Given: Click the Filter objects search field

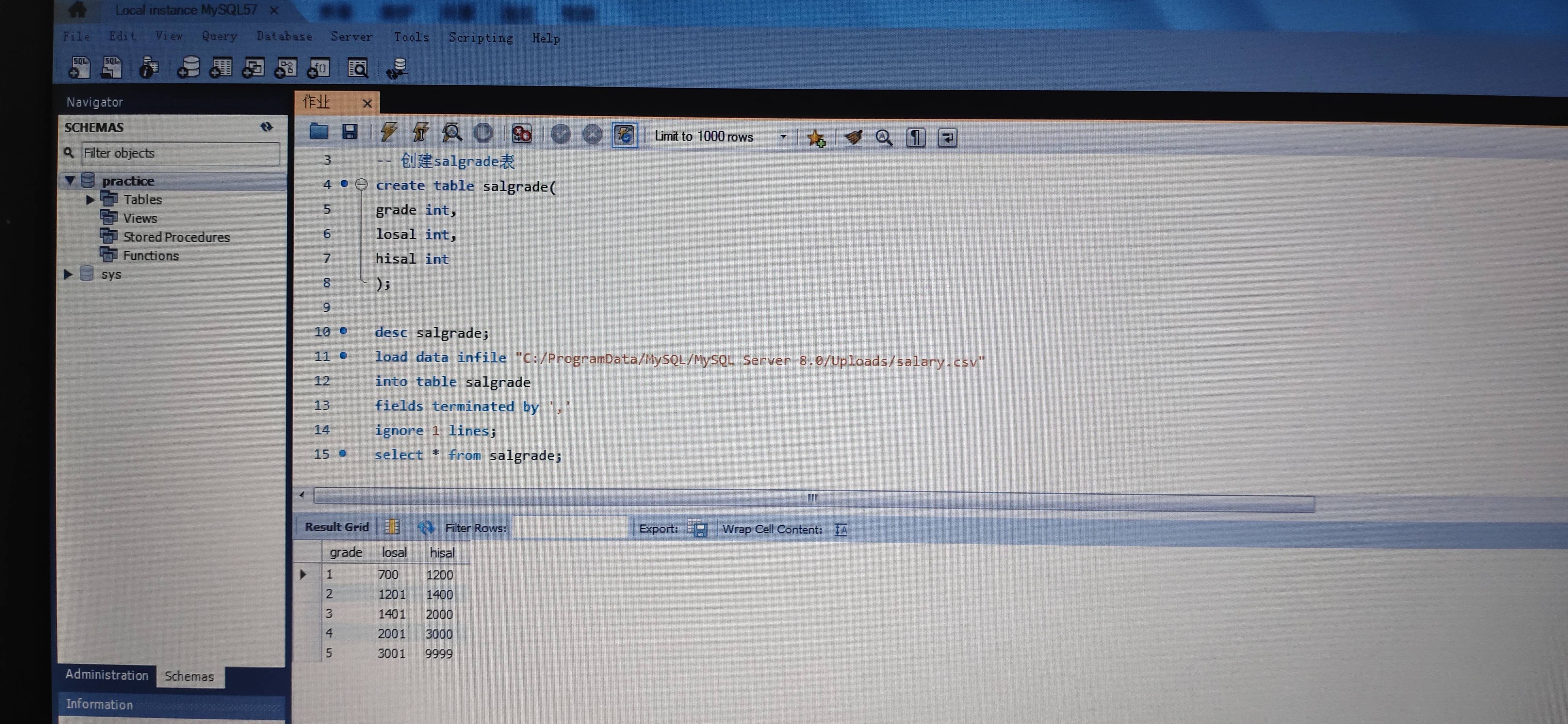Looking at the screenshot, I should 180,153.
